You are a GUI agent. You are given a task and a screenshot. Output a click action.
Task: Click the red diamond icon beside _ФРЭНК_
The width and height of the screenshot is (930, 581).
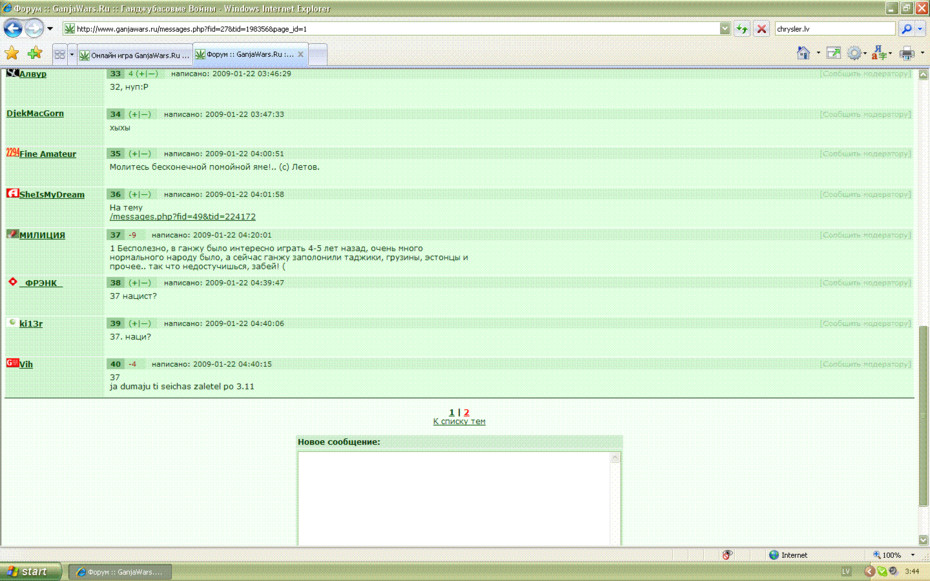(12, 282)
